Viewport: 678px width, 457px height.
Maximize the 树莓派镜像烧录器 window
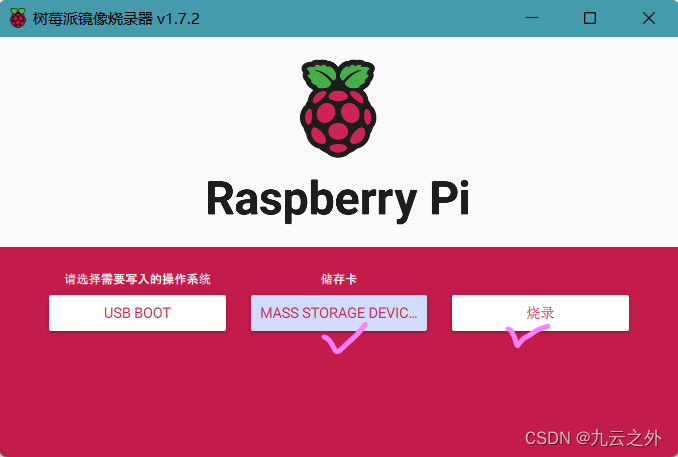pyautogui.click(x=590, y=18)
